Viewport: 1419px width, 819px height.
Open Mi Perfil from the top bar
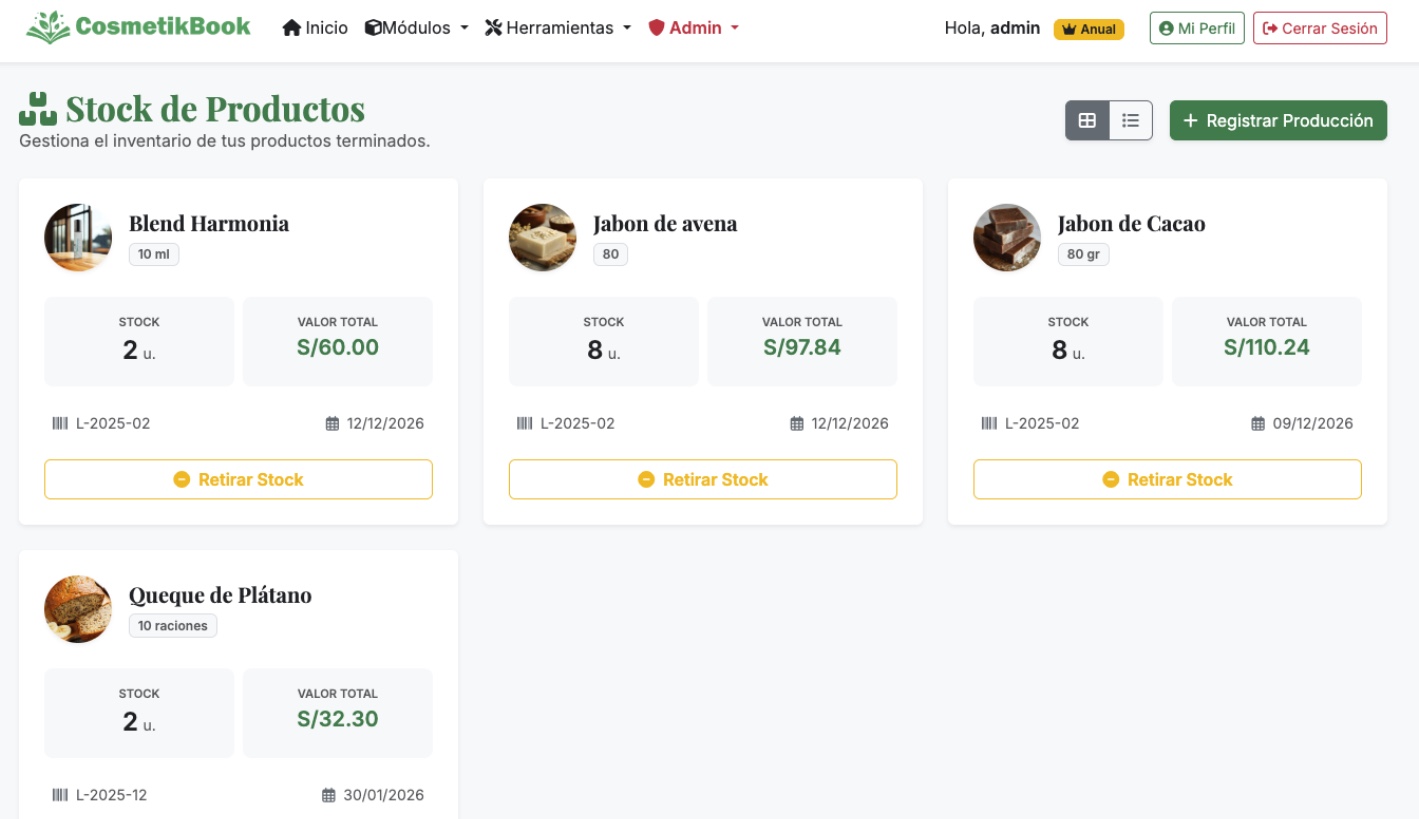[x=1196, y=28]
